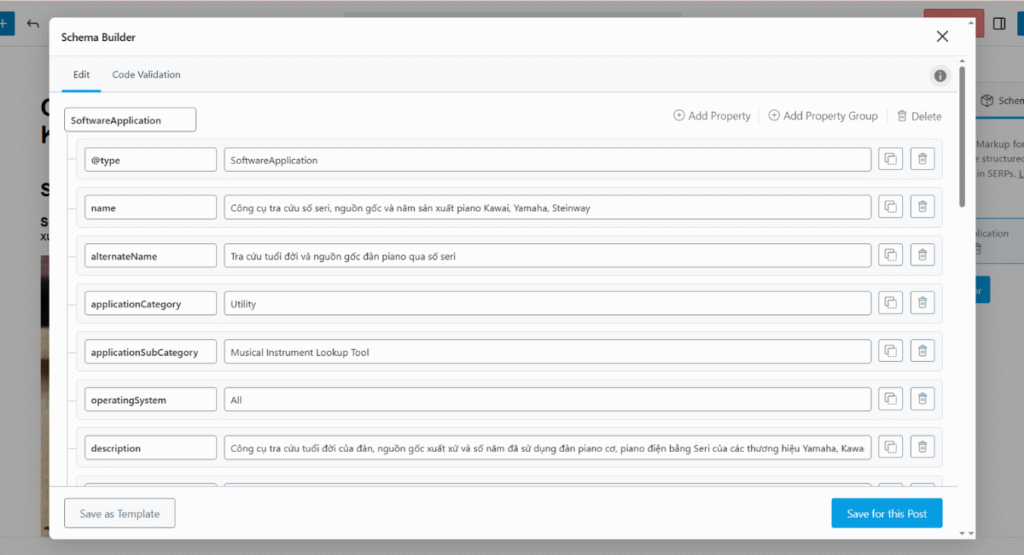Click the Schema Builder vertical scrollbar

(962, 135)
